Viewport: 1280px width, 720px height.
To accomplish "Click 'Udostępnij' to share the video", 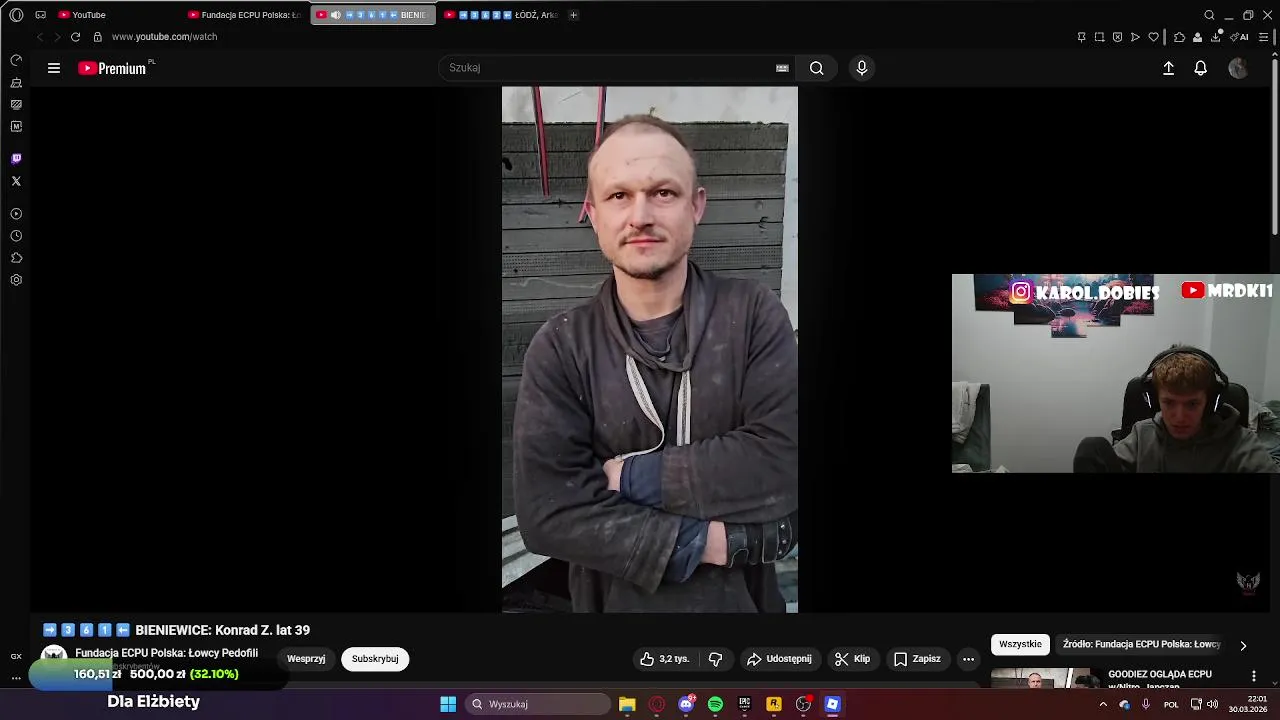I will (779, 659).
